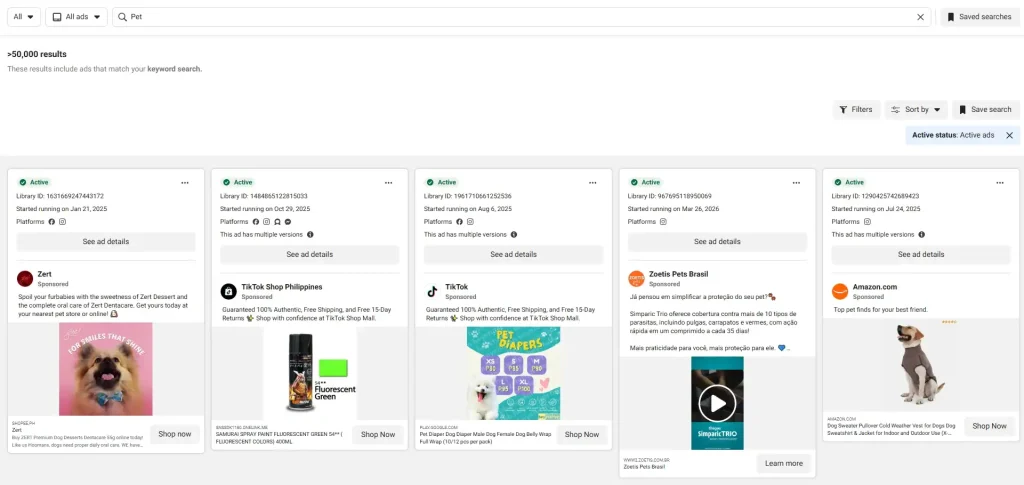The height and width of the screenshot is (485, 1024).
Task: Open TikTok Shop Philippines name link
Action: [x=281, y=287]
